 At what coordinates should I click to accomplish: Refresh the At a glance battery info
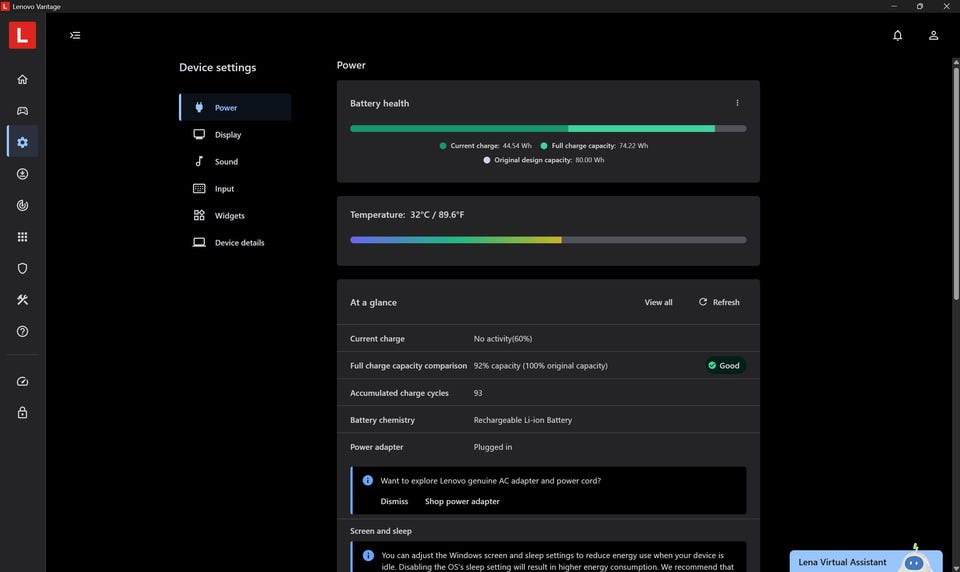(719, 302)
